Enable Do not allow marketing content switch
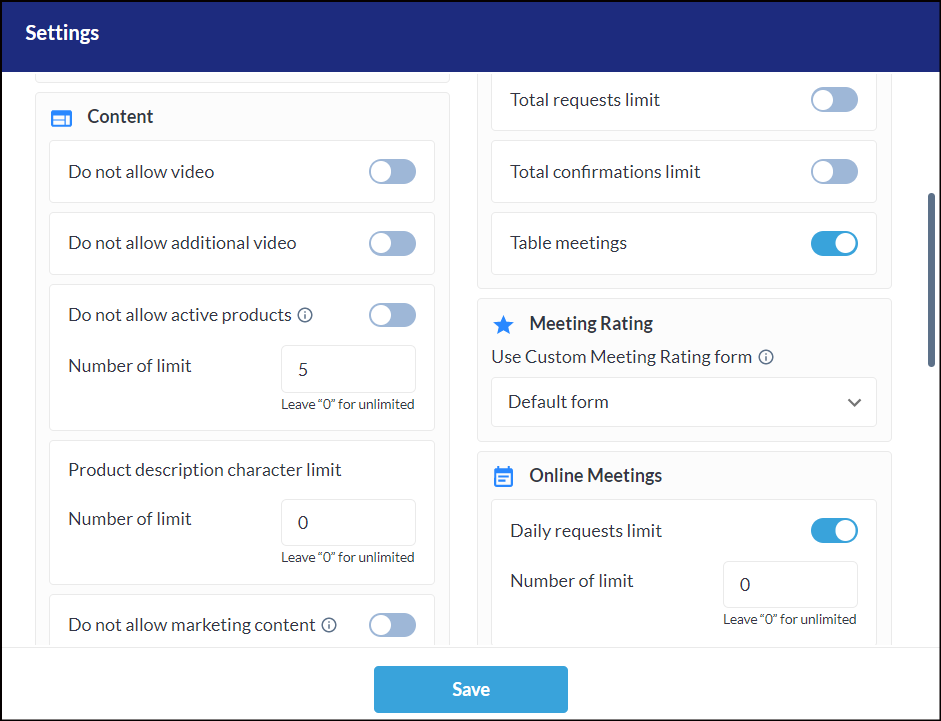Viewport: 941px width, 721px height. click(x=392, y=625)
